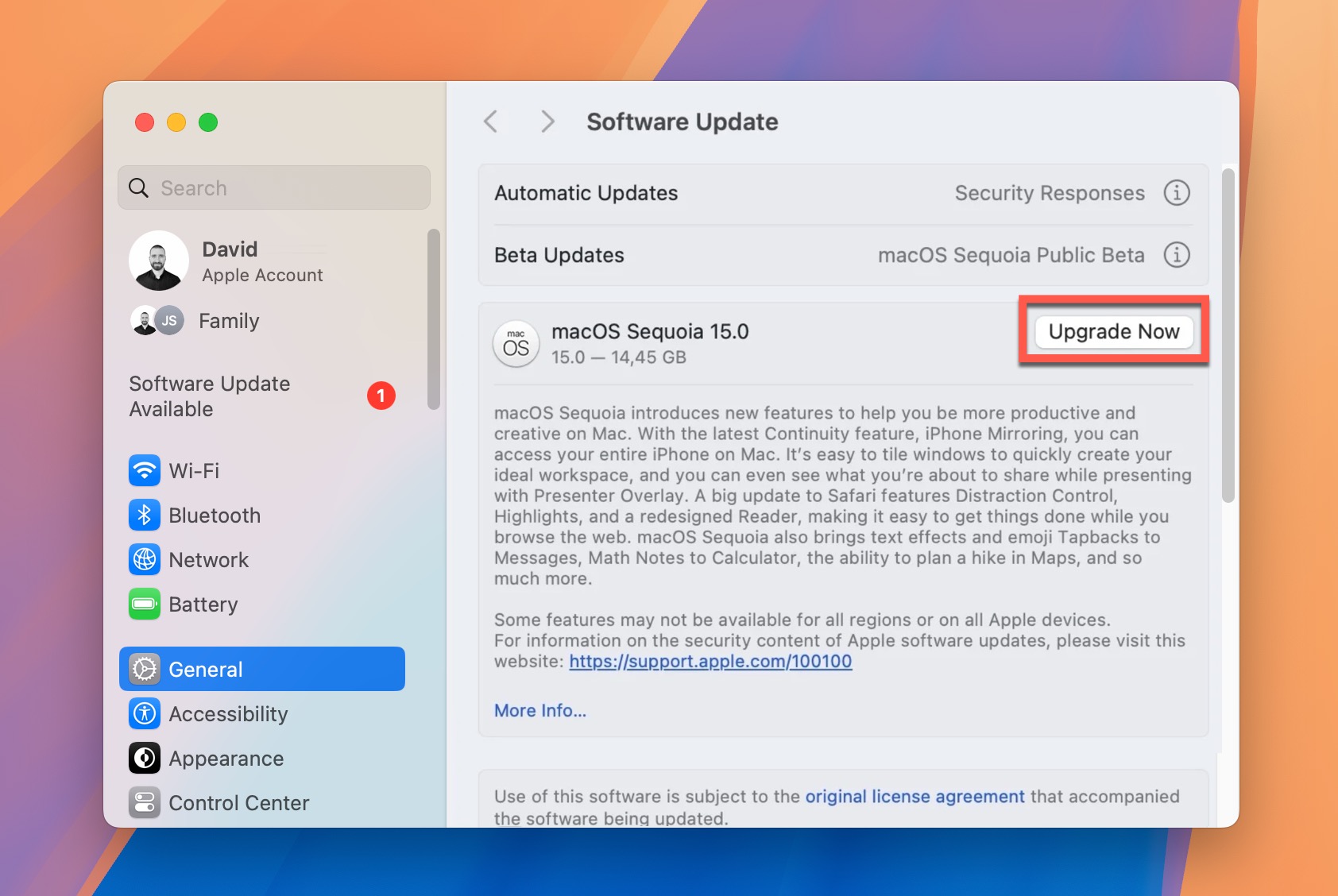
Task: Click the Control Center sidebar icon
Action: click(145, 802)
